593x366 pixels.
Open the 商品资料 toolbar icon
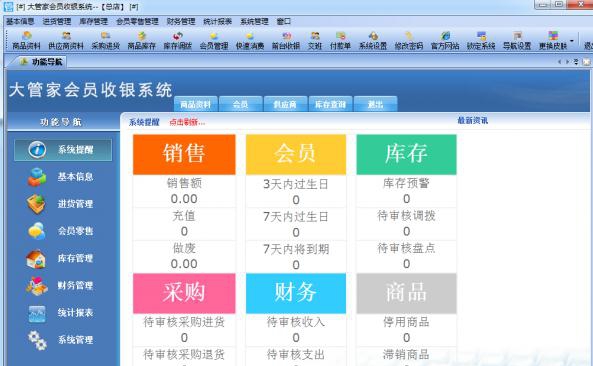coord(26,41)
